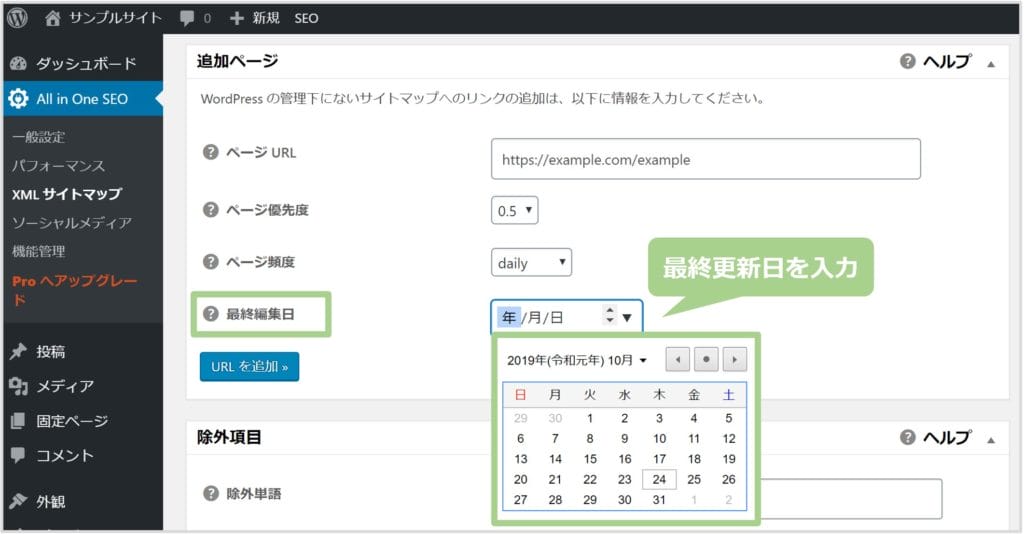The width and height of the screenshot is (1024, 534).
Task: Jump to today in calendar
Action: pyautogui.click(x=706, y=360)
